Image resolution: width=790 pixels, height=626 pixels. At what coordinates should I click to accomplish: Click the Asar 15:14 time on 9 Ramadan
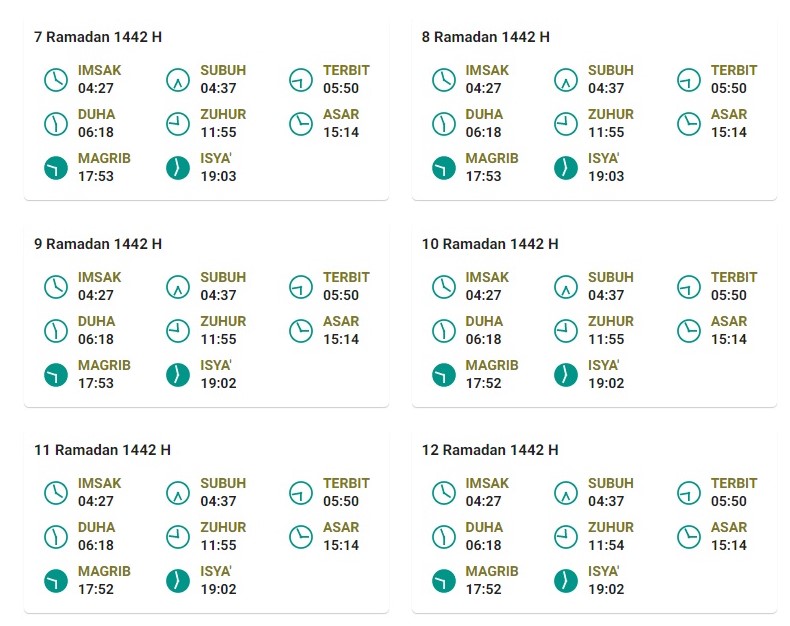coord(341,339)
